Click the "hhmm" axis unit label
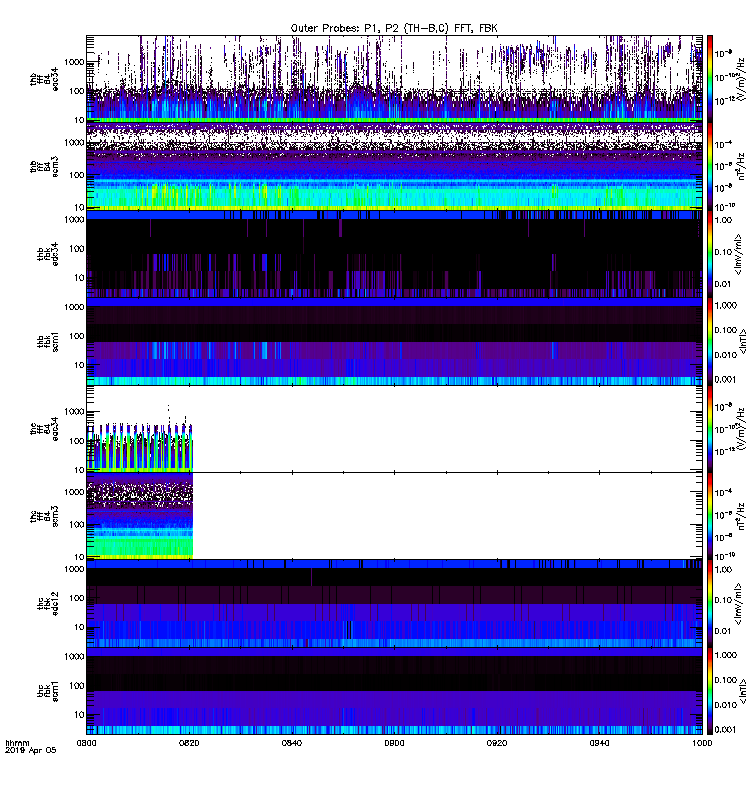This screenshot has width=750, height=800. point(17,743)
